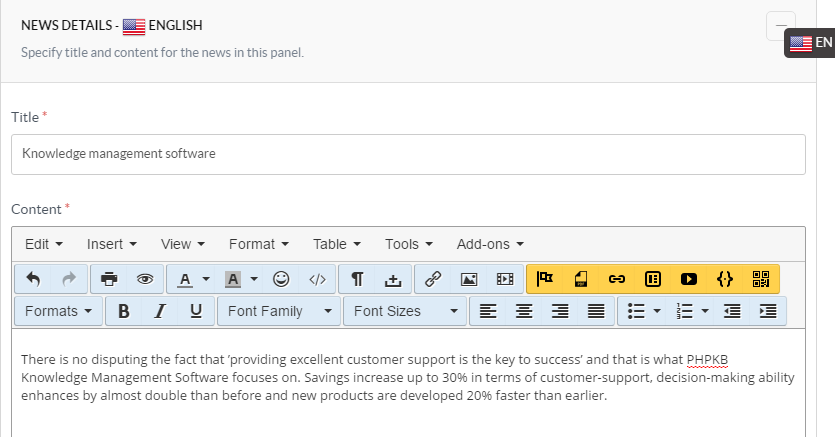Viewport: 835px width, 437px height.
Task: Open the Add-ons menu
Action: [x=490, y=244]
